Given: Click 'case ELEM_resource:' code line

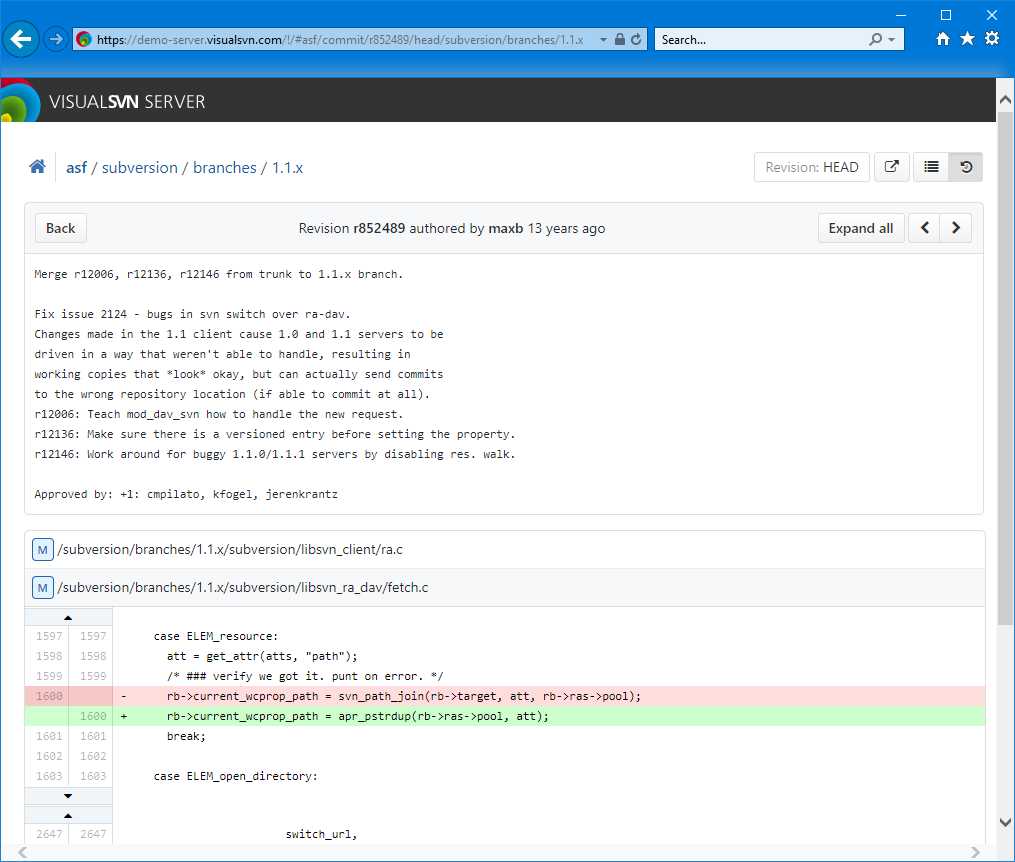Looking at the screenshot, I should (216, 636).
